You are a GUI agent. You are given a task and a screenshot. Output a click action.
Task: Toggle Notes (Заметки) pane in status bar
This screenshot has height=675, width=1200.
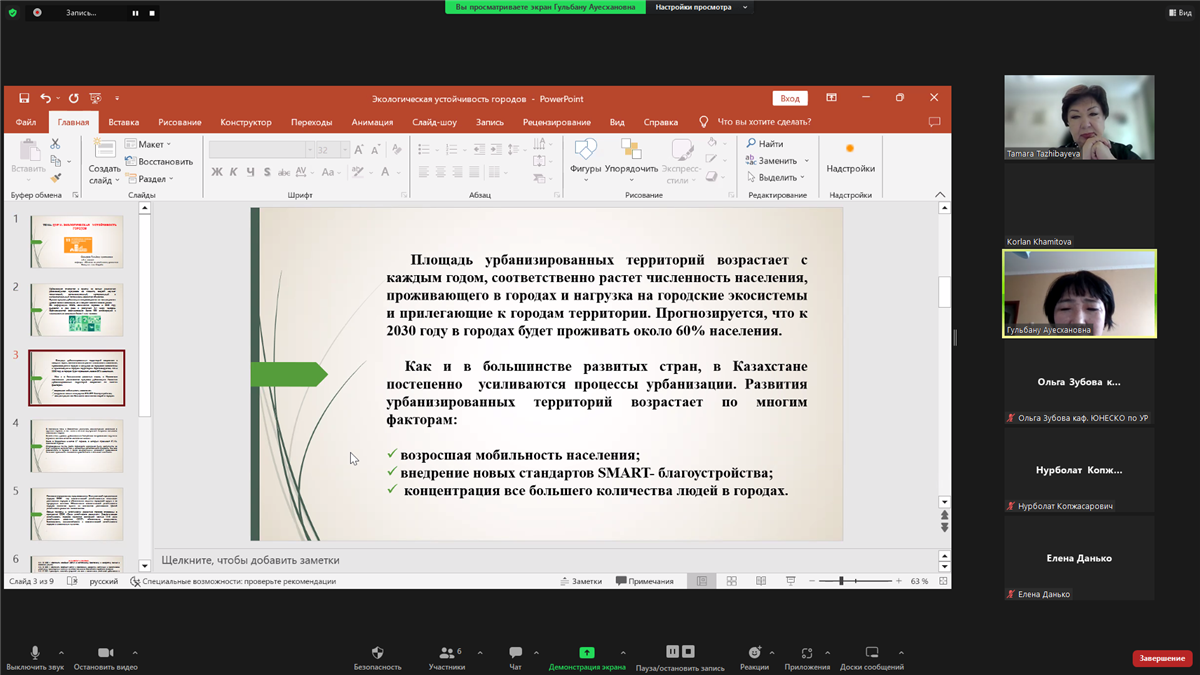(x=581, y=581)
